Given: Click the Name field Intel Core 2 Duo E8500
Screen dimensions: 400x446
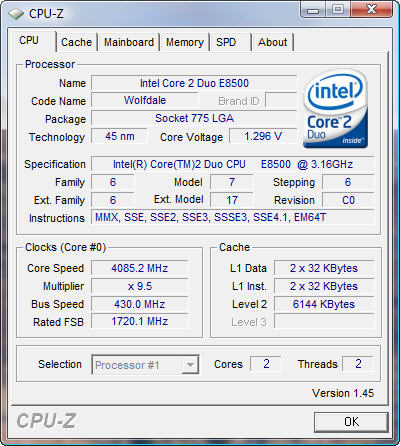Looking at the screenshot, I should pos(194,83).
